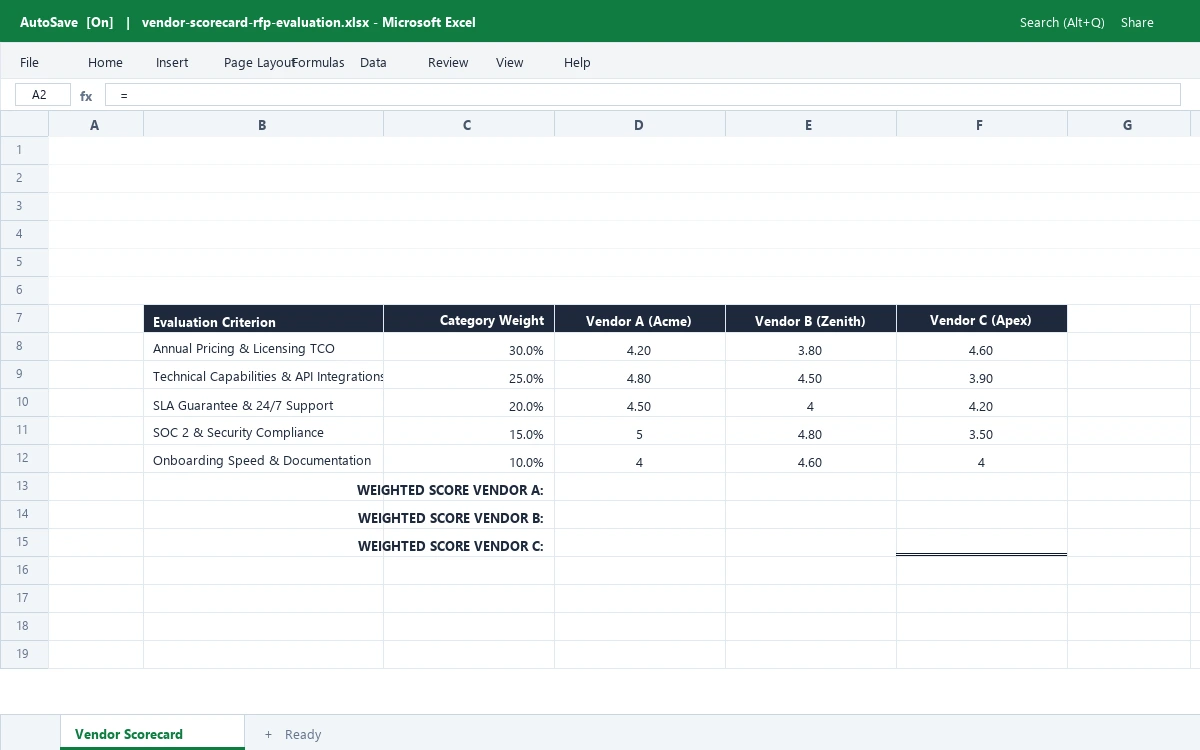Switch to the Data tab
Screen dimensions: 1200x750
(373, 62)
